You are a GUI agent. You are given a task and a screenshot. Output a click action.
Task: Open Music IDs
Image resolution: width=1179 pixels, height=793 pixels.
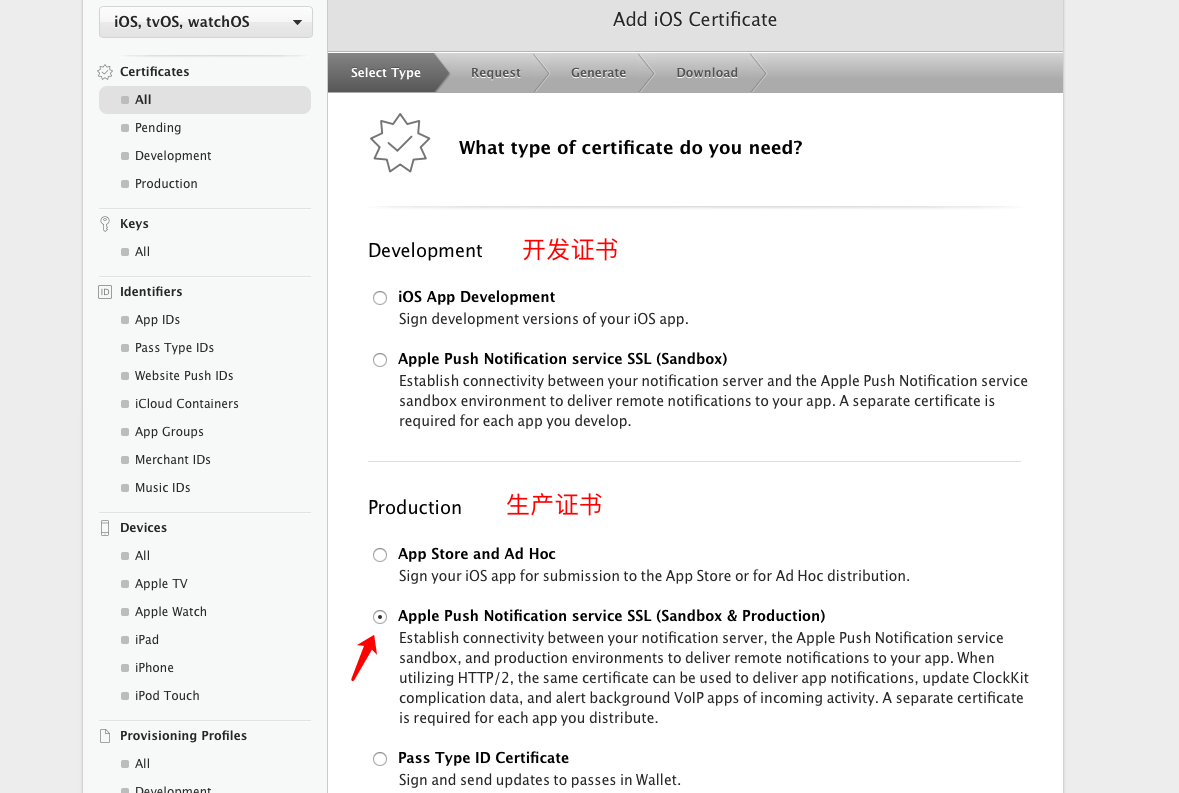click(x=162, y=487)
